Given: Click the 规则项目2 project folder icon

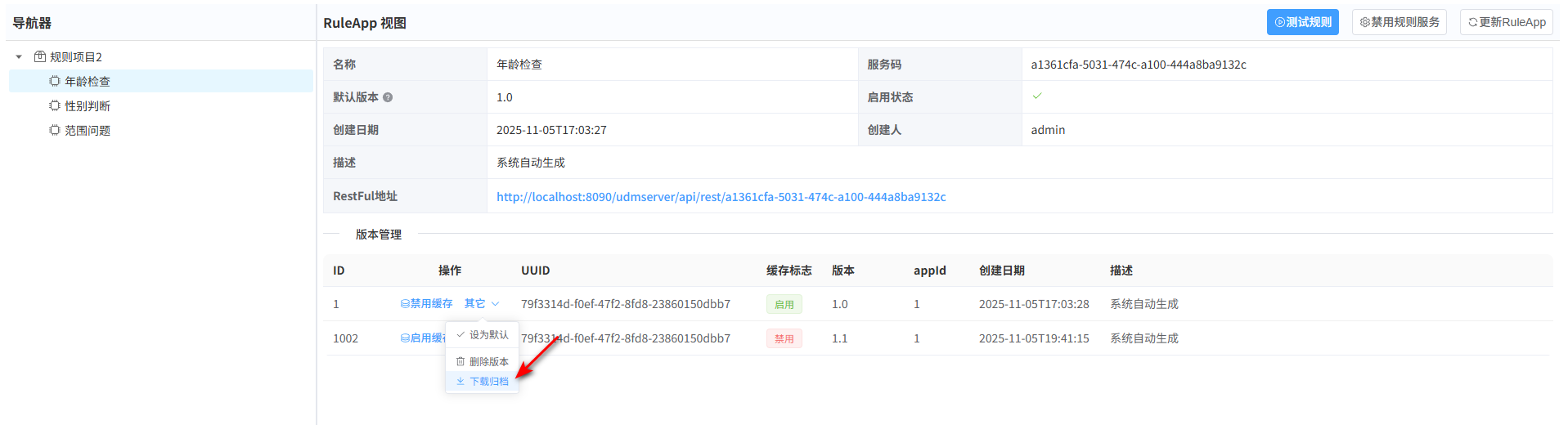Looking at the screenshot, I should tap(39, 56).
